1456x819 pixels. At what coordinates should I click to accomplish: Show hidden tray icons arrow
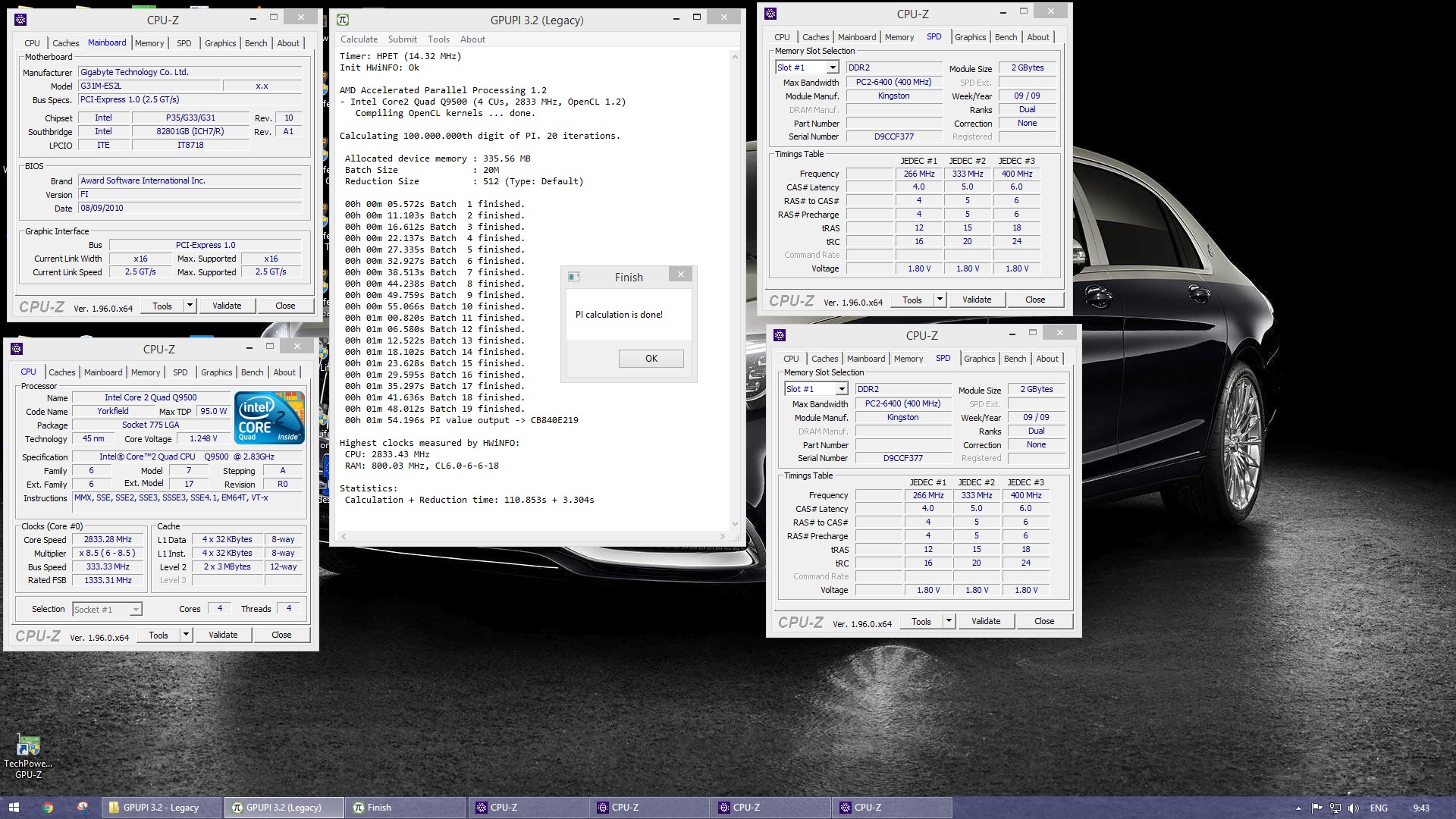[1298, 808]
